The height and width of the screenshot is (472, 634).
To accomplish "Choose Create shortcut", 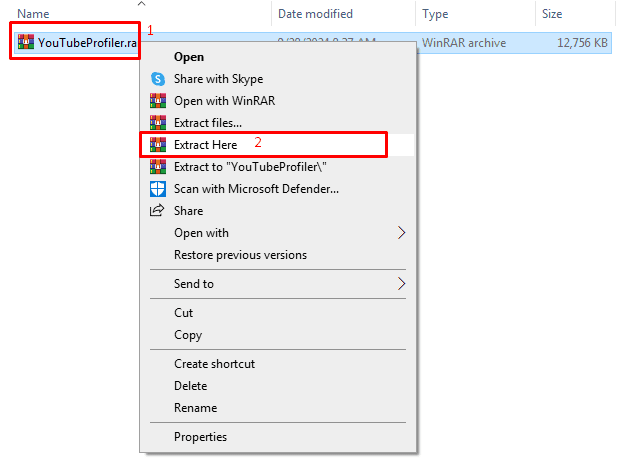I will [277, 364].
